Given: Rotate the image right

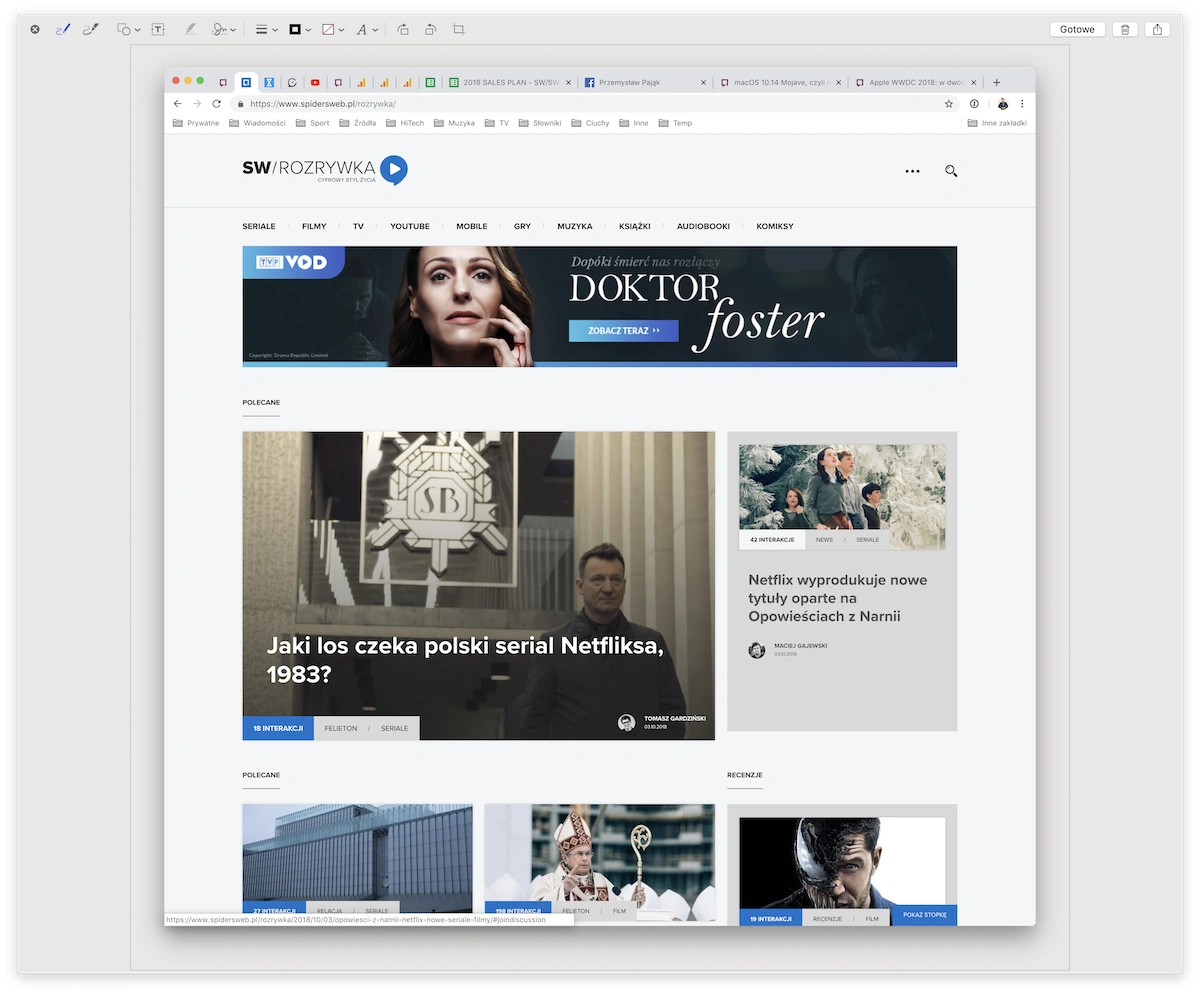Looking at the screenshot, I should click(x=403, y=29).
